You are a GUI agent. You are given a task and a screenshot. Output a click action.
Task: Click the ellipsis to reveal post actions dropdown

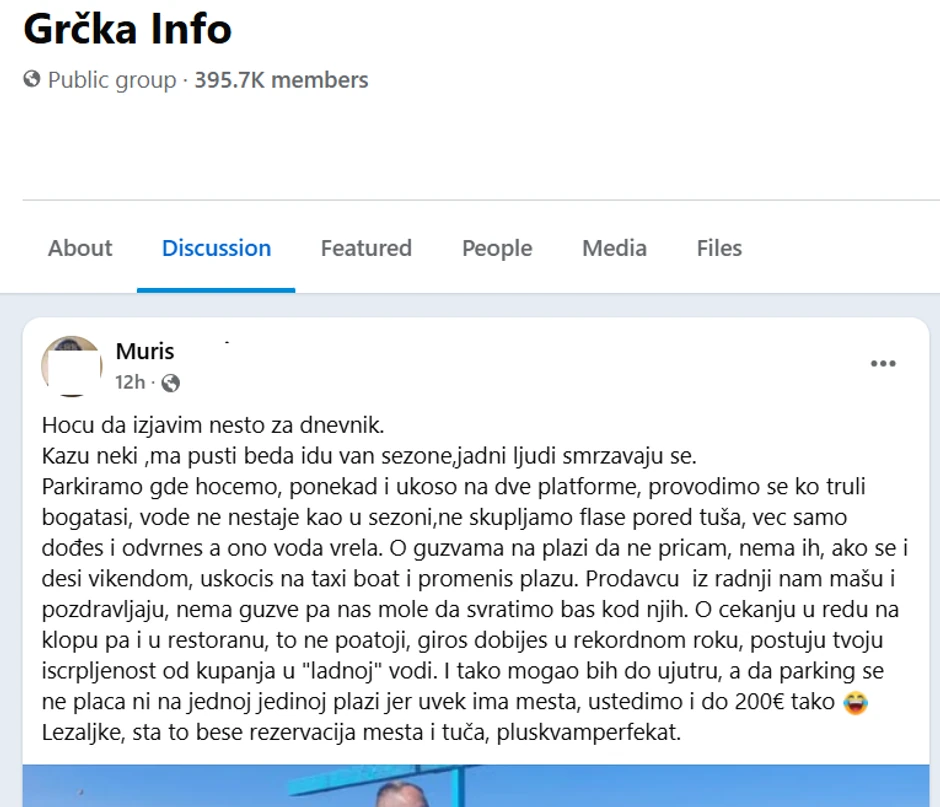(x=883, y=363)
